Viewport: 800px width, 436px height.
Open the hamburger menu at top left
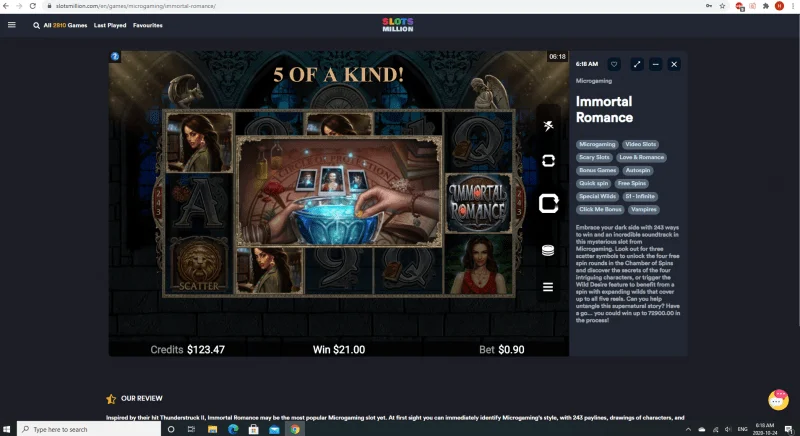point(12,24)
